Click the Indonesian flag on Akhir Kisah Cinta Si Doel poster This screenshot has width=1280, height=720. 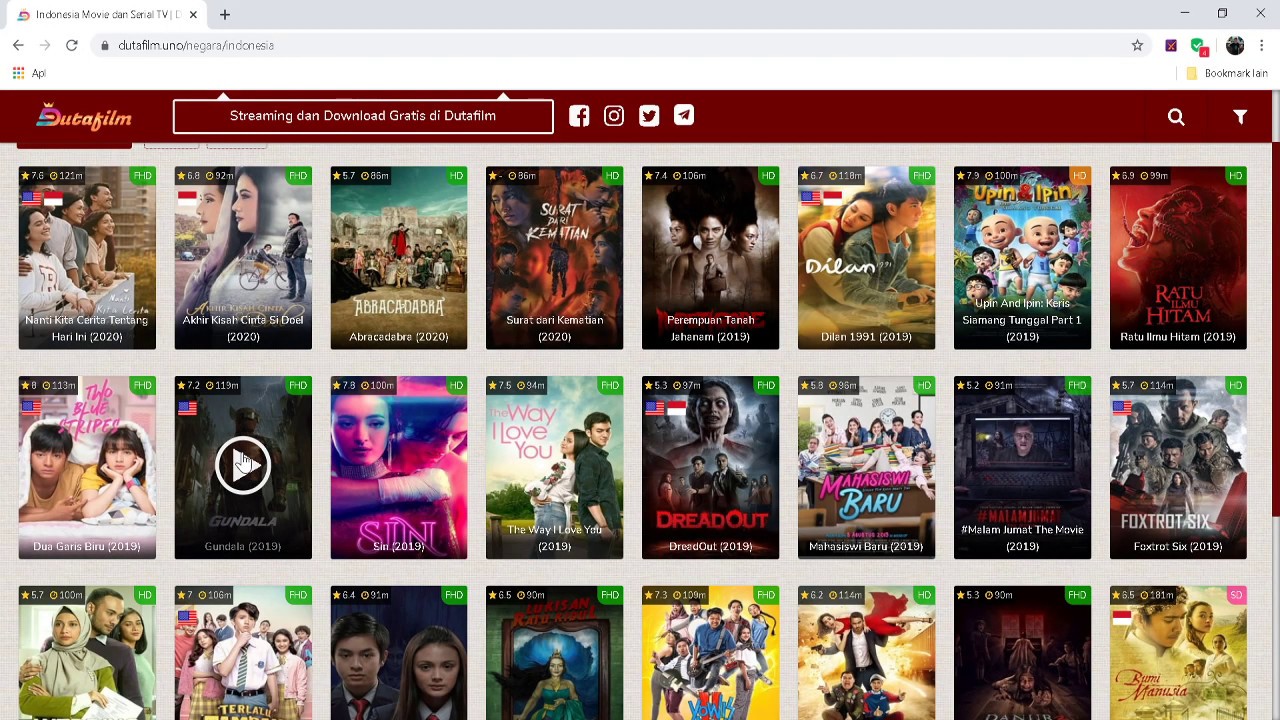point(187,198)
